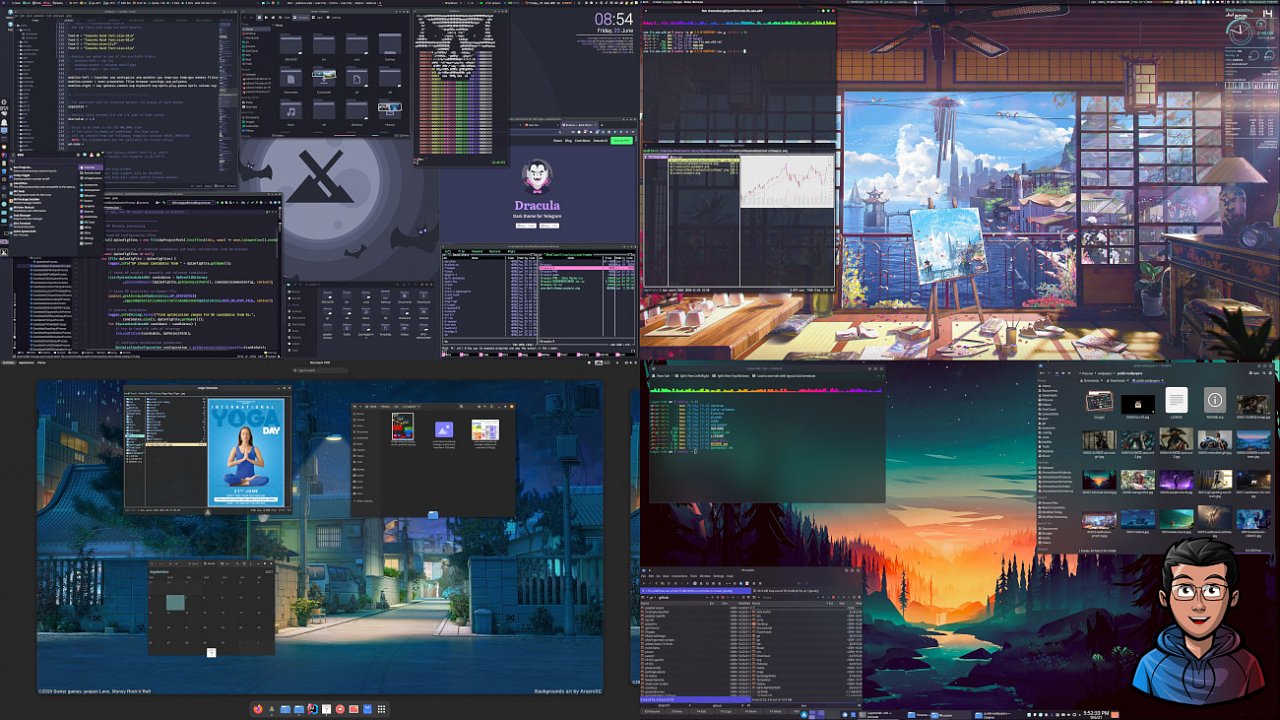
Task: Click New Tab in the Konsole toolbar
Action: pyautogui.click(x=661, y=376)
